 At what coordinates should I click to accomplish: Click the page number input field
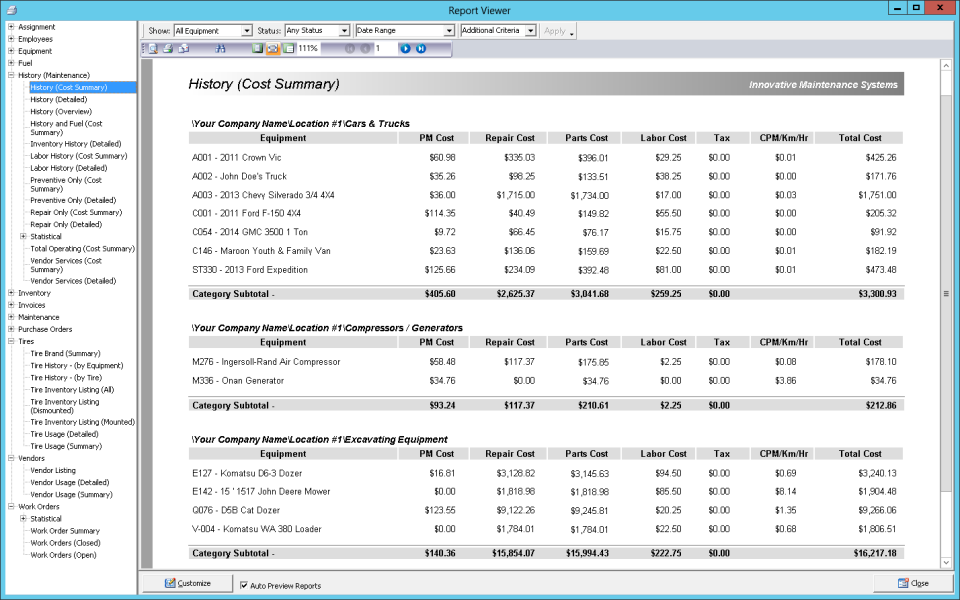click(x=384, y=48)
